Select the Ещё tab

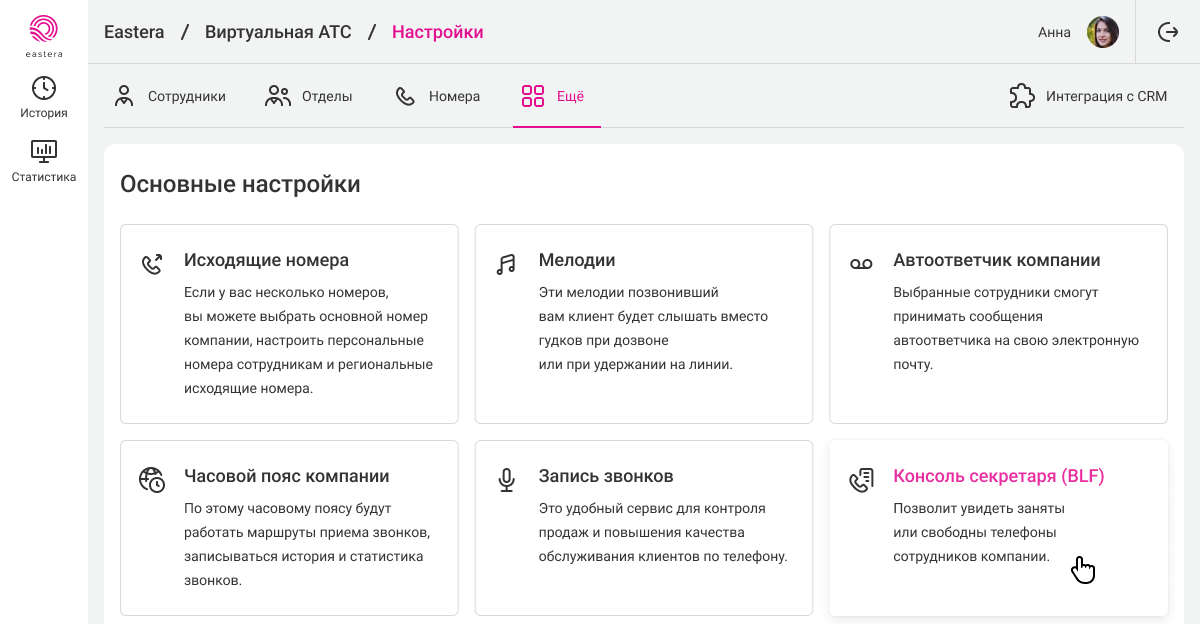point(553,97)
